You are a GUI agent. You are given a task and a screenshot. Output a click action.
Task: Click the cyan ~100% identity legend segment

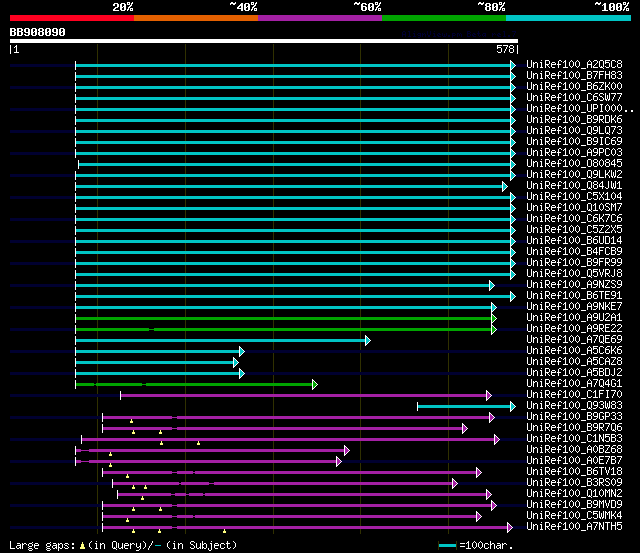[x=569, y=18]
